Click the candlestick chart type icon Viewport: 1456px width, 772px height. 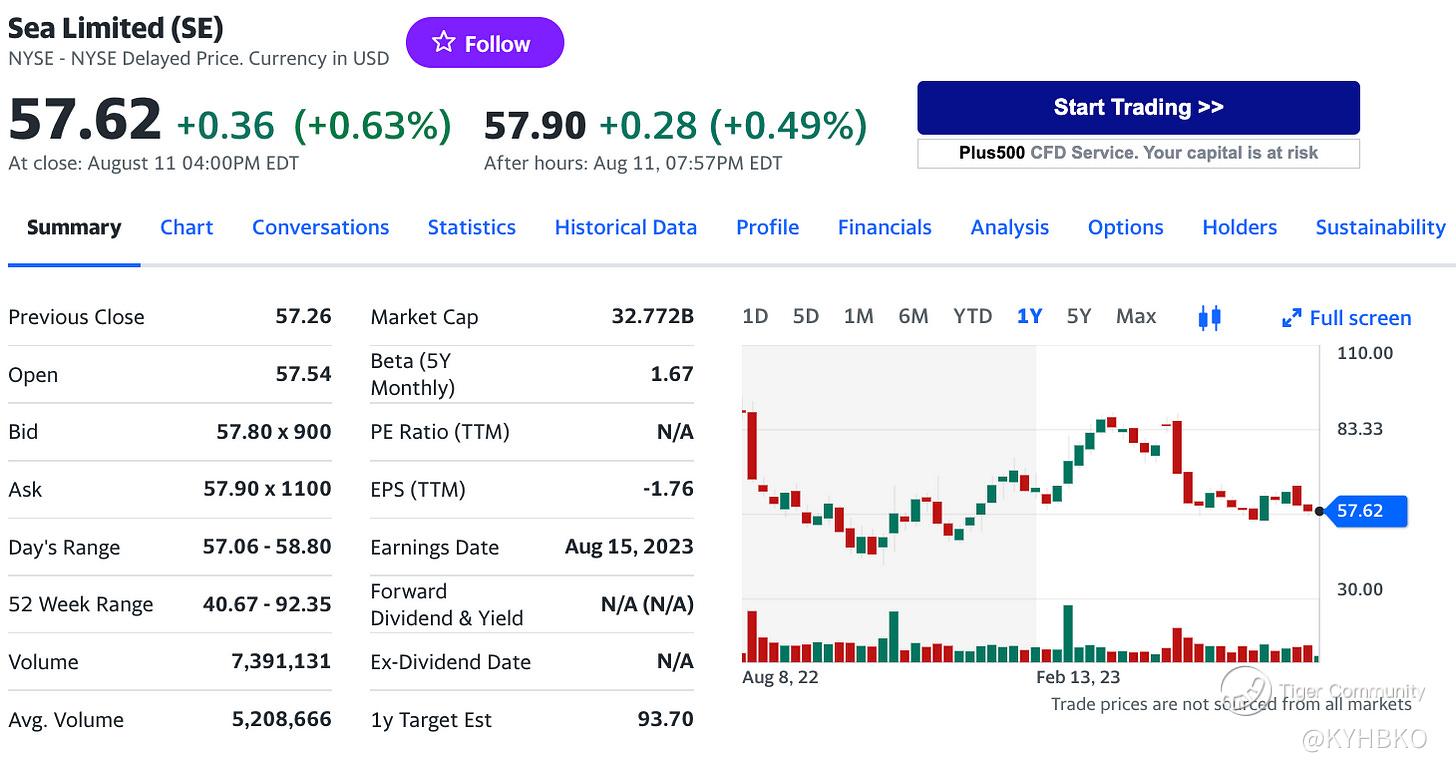click(1209, 318)
